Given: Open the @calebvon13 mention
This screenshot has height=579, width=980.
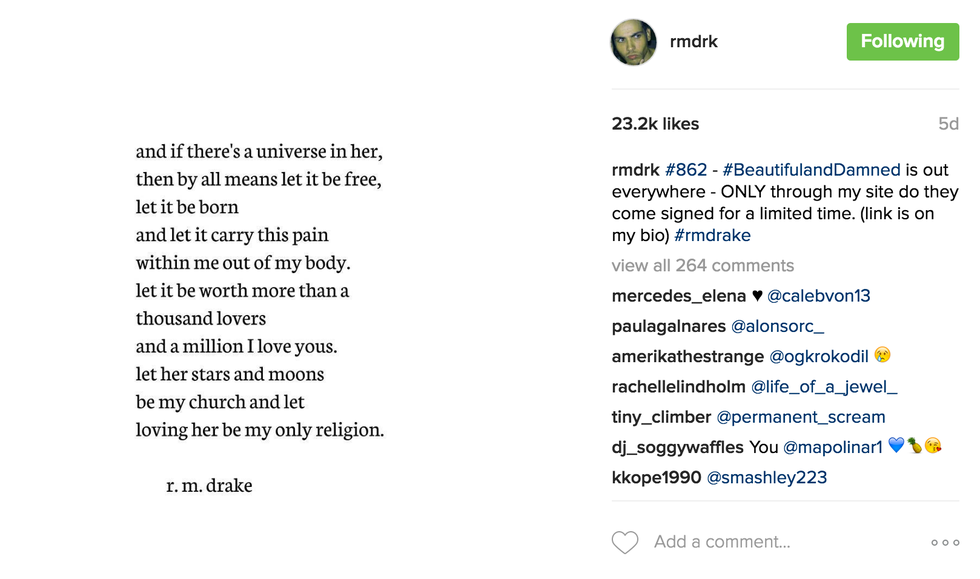Looking at the screenshot, I should 819,296.
